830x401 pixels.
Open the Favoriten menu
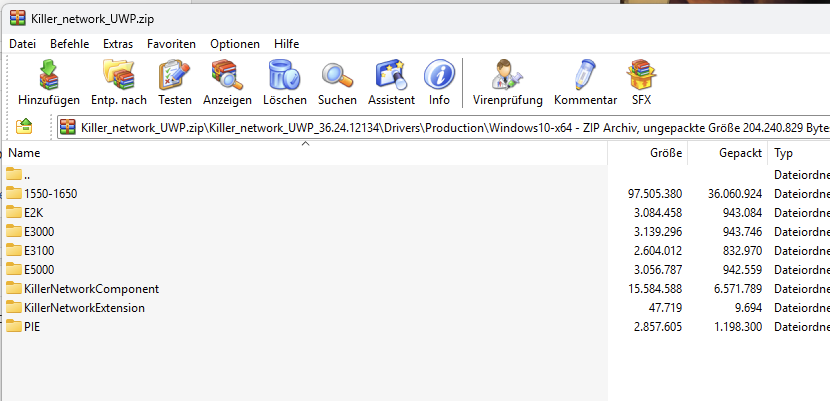pos(172,44)
